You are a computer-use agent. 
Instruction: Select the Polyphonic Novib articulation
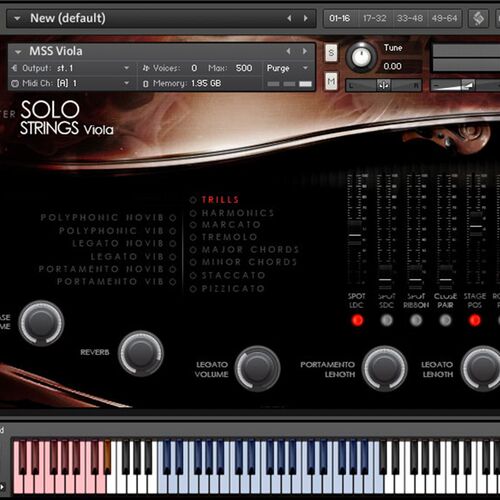point(108,218)
